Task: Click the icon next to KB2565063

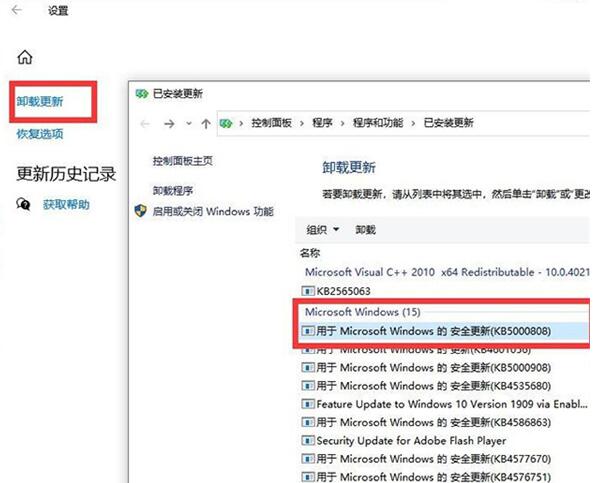Action: pyautogui.click(x=308, y=291)
